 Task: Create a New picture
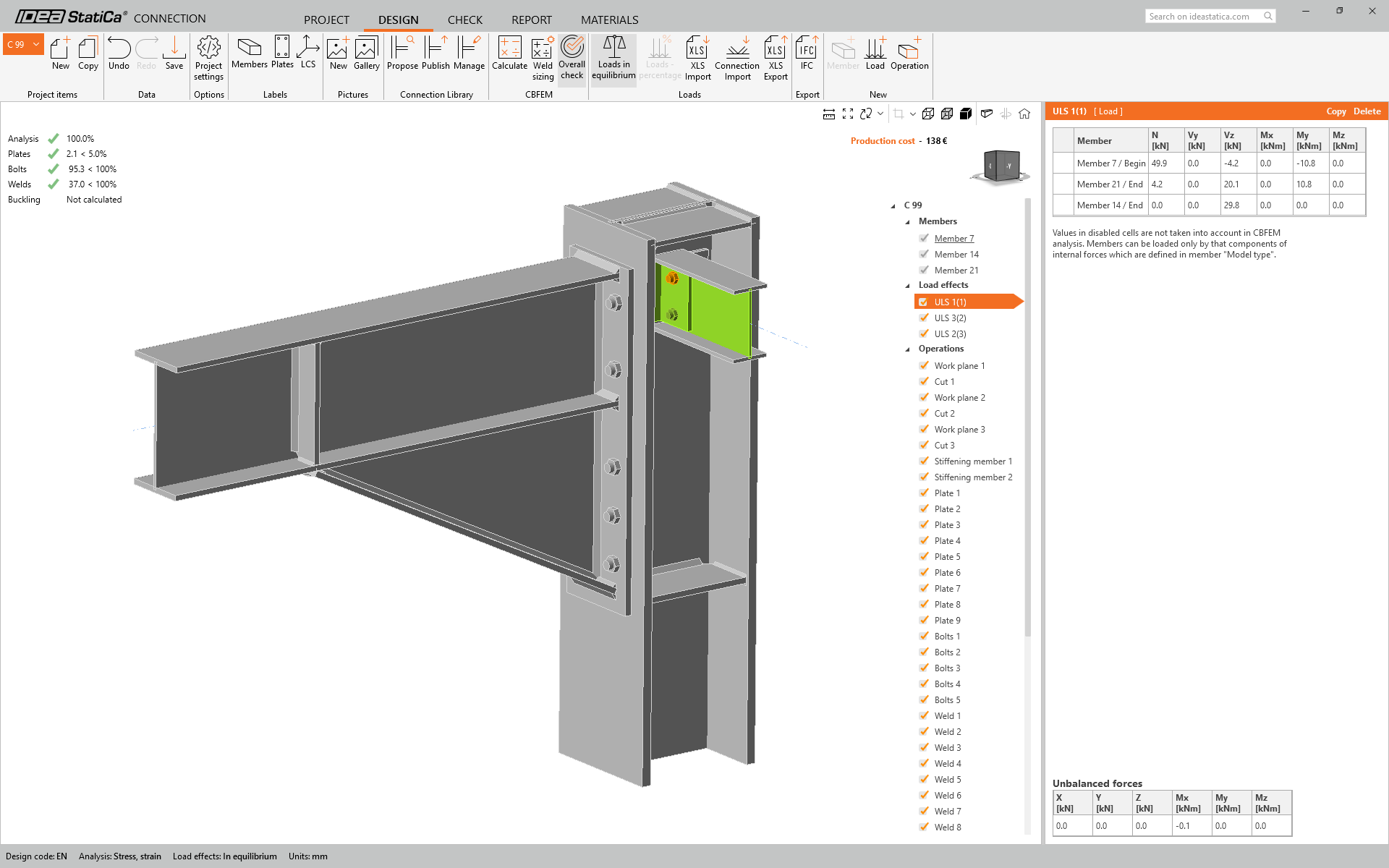click(x=338, y=53)
